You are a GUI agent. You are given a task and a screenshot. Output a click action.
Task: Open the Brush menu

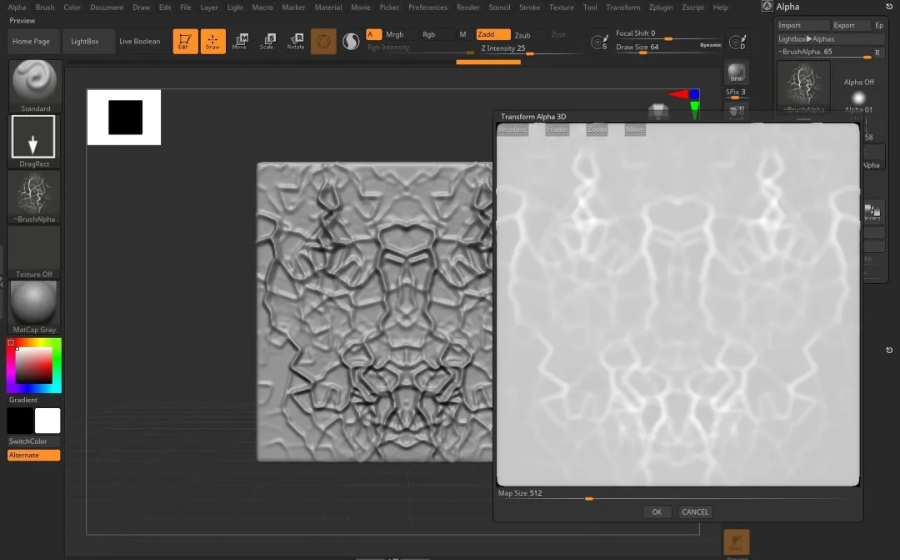pos(45,7)
